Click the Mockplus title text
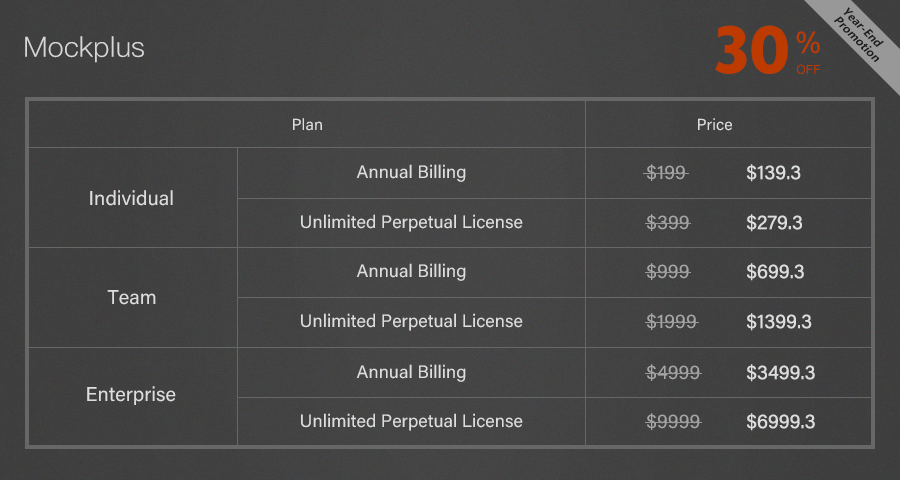This screenshot has width=900, height=480. click(x=84, y=48)
